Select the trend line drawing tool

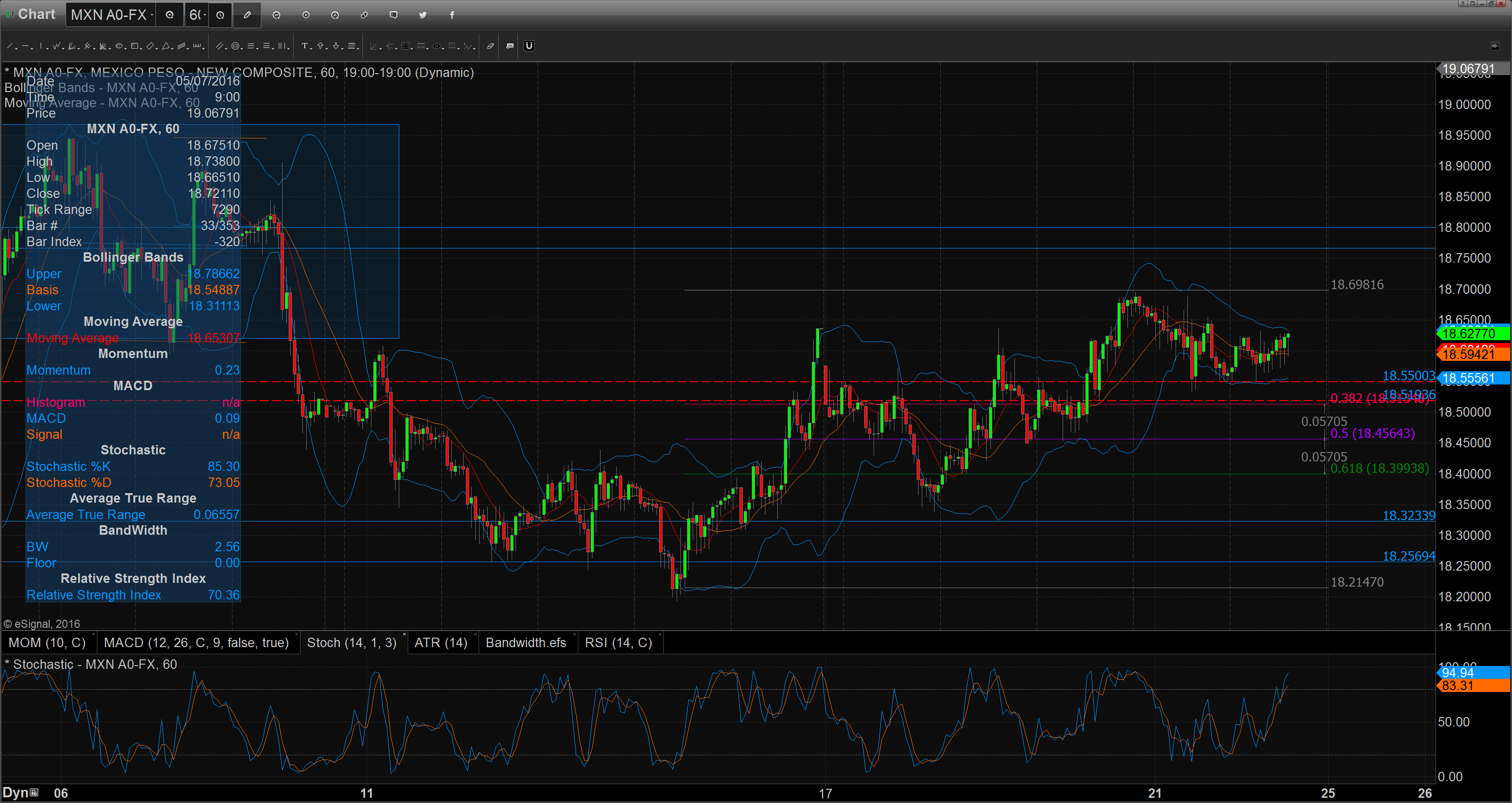tap(9, 46)
